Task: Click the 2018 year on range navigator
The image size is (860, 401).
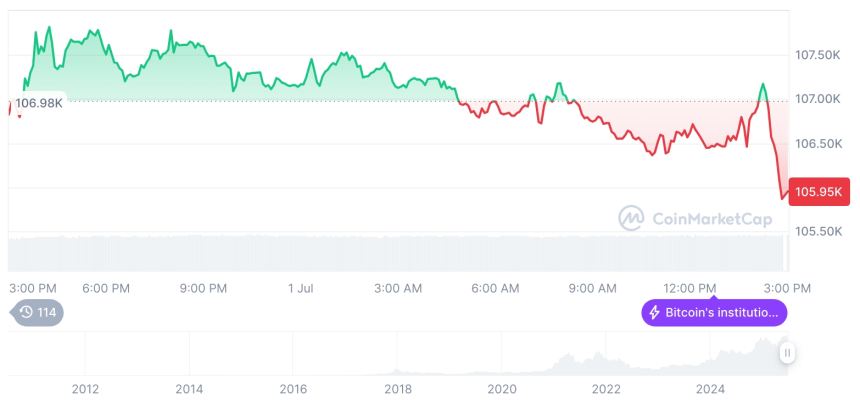Action: tap(397, 389)
